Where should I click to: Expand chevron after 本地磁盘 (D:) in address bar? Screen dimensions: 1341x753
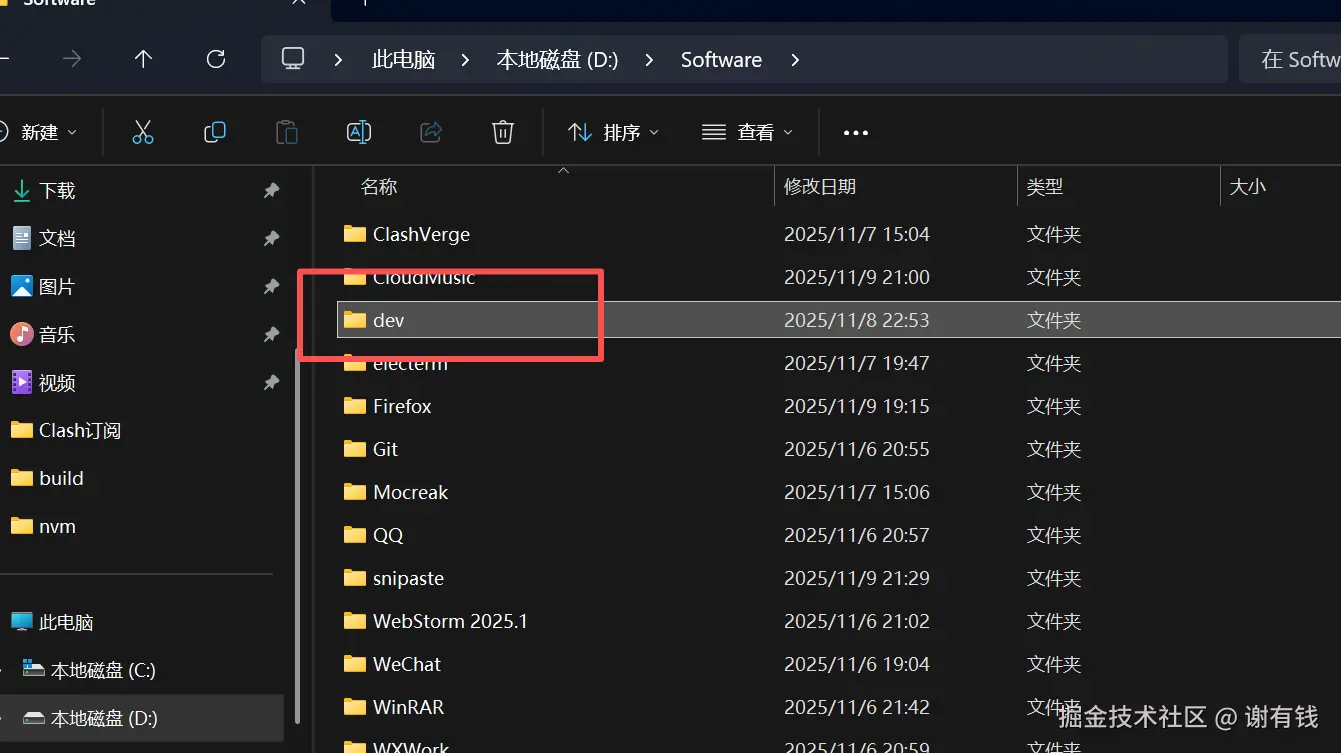(650, 60)
